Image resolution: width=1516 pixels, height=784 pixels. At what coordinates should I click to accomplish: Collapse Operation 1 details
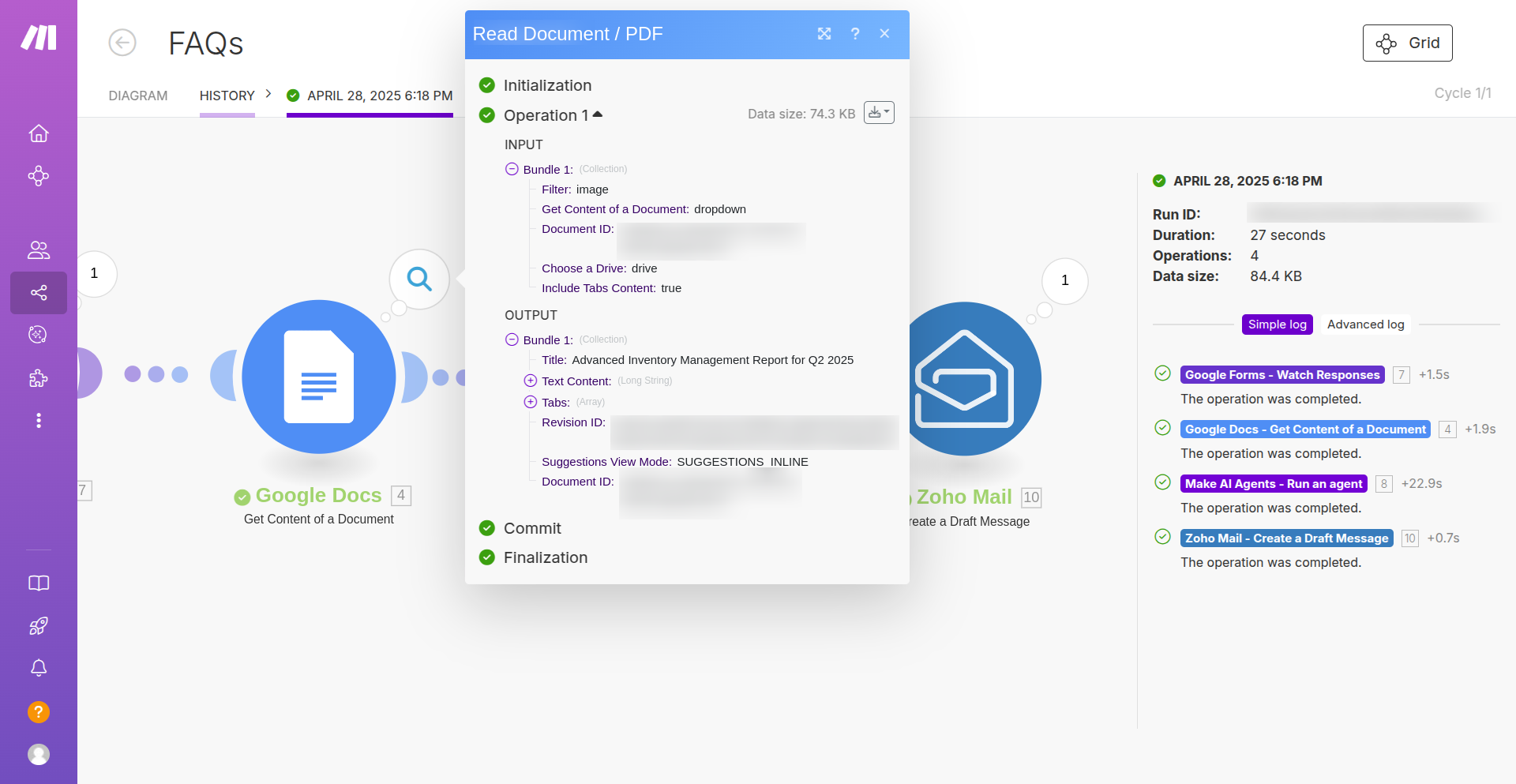click(598, 115)
